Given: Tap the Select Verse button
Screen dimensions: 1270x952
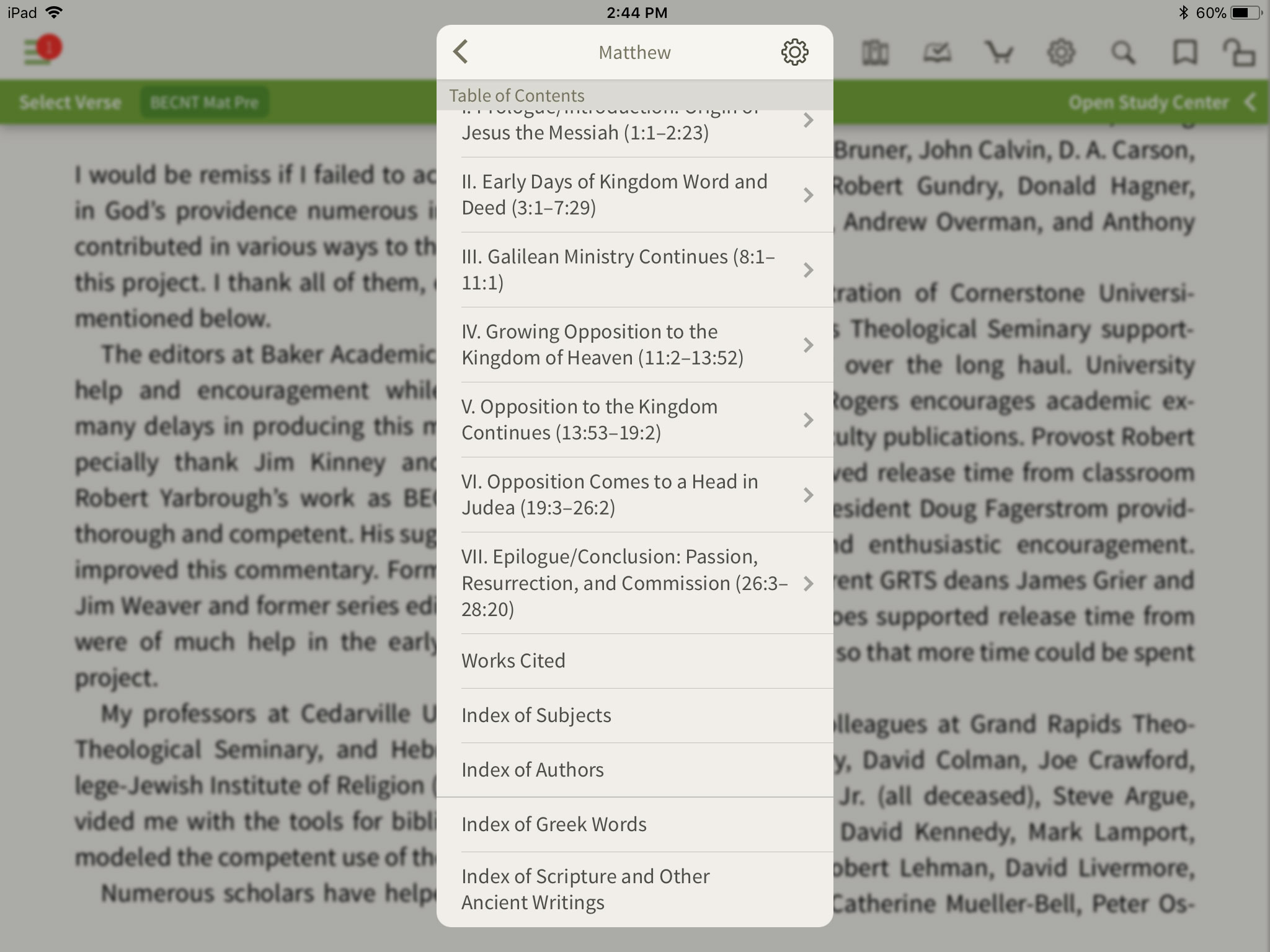Looking at the screenshot, I should coord(70,102).
